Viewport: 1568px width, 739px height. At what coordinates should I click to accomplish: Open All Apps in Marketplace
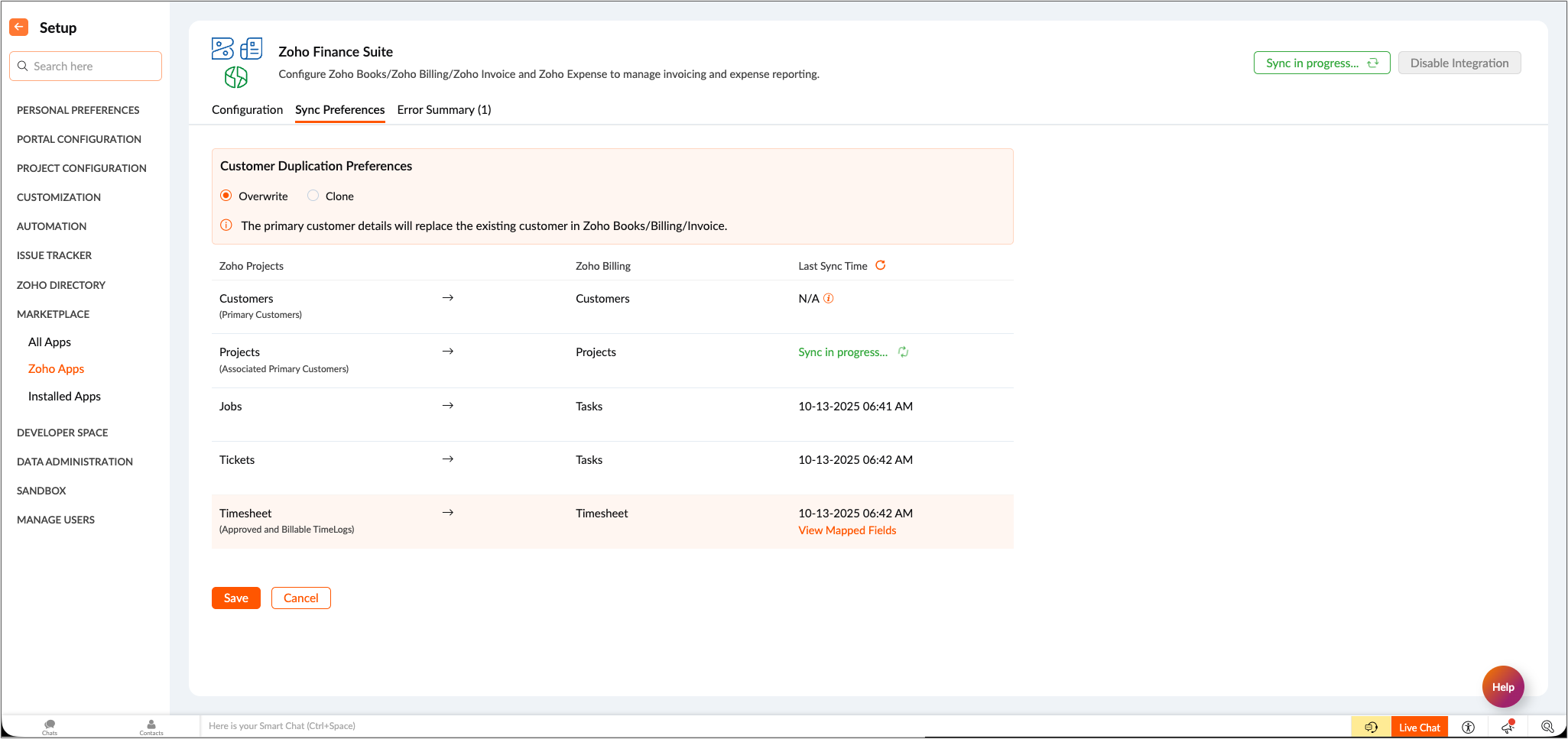click(50, 342)
